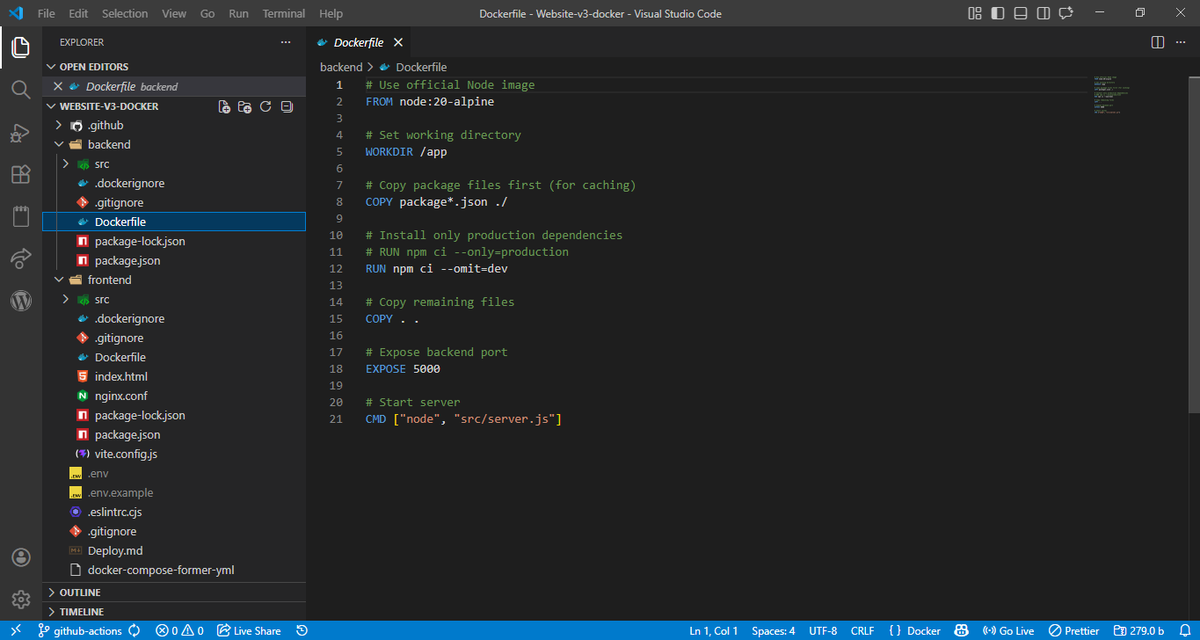The image size is (1200, 640).
Task: Open the Search view in the activity bar
Action: click(21, 90)
